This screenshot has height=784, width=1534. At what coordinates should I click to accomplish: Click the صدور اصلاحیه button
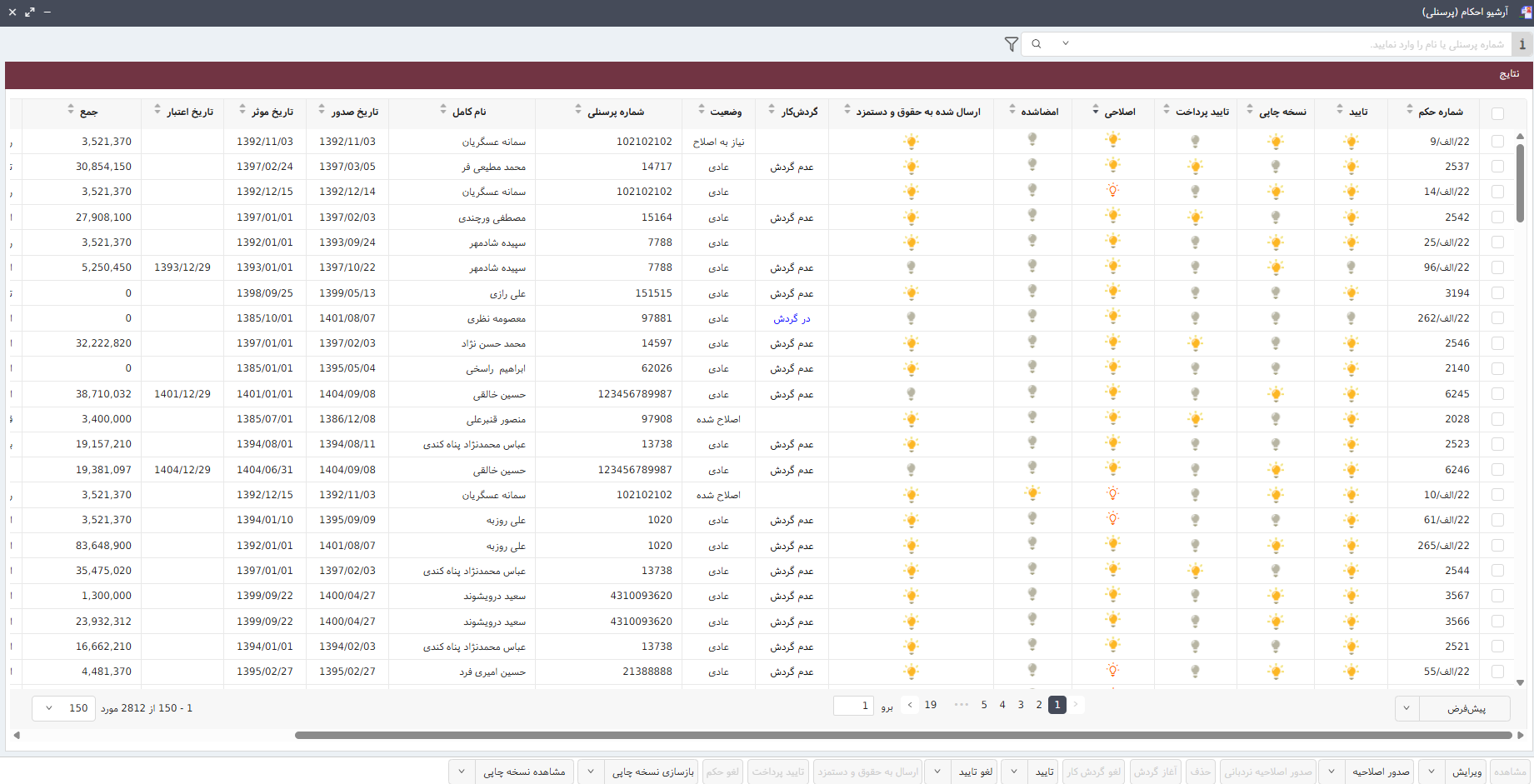[1381, 772]
